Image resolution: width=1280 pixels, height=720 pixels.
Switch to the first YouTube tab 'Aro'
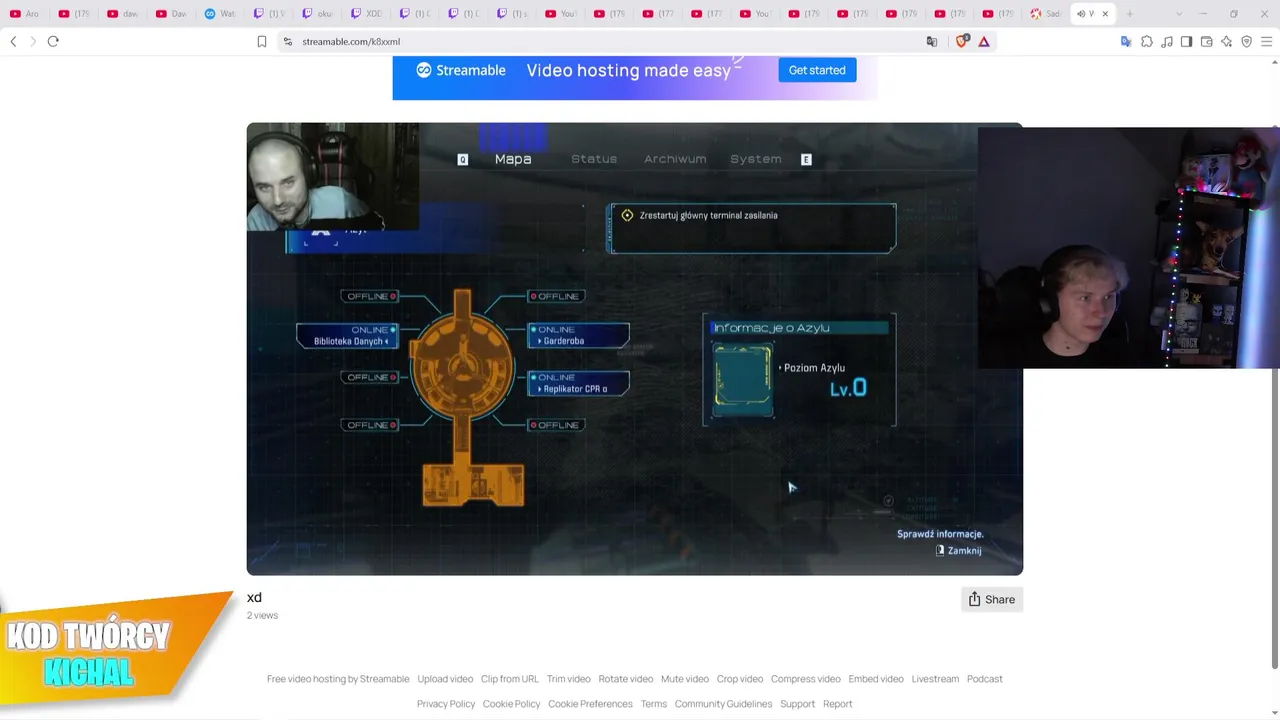tap(24, 14)
